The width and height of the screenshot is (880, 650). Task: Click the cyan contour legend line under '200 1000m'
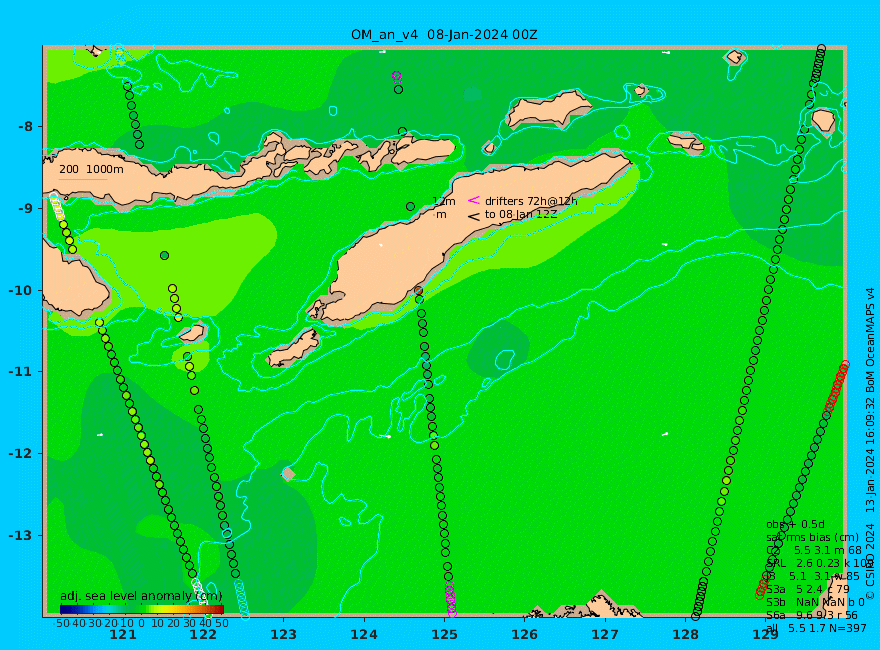coord(82,180)
